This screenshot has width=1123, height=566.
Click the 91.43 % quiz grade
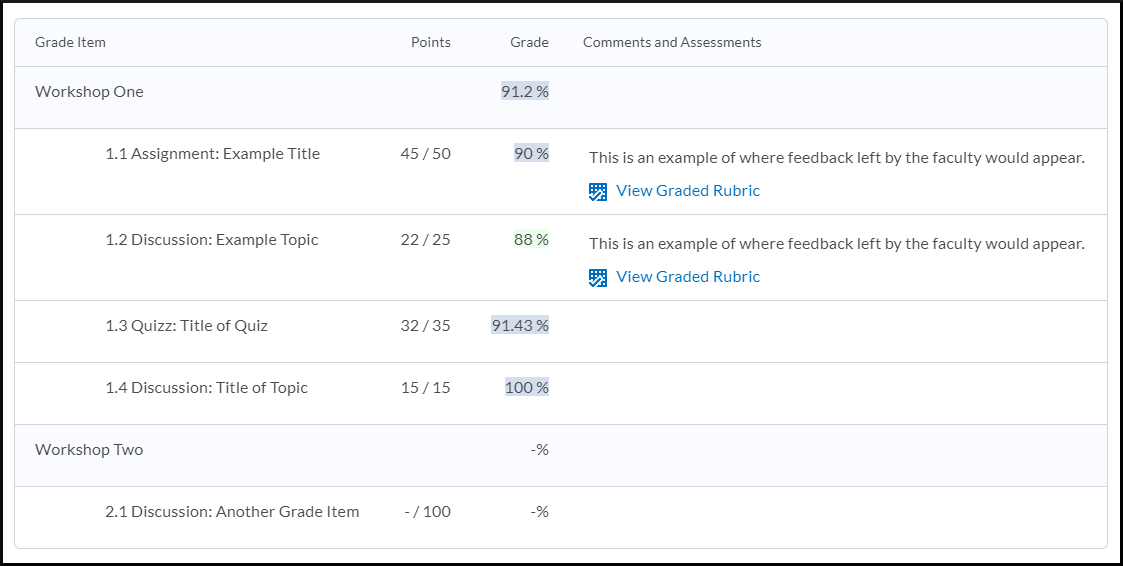(x=520, y=325)
